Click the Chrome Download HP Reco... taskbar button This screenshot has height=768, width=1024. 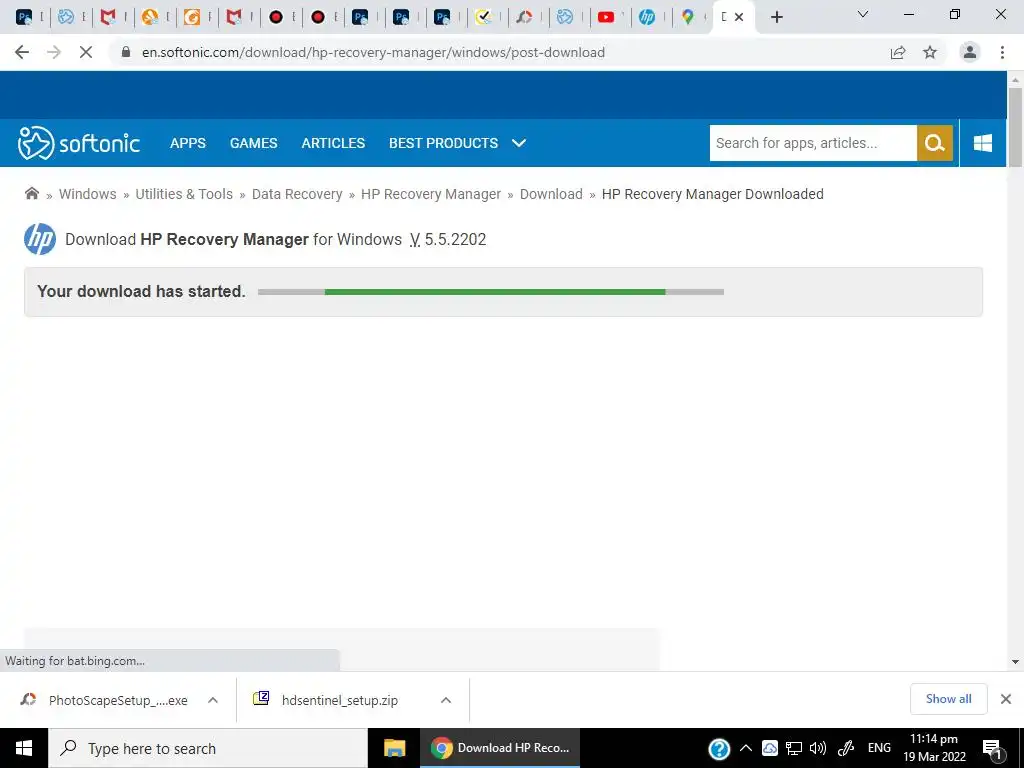tap(500, 748)
